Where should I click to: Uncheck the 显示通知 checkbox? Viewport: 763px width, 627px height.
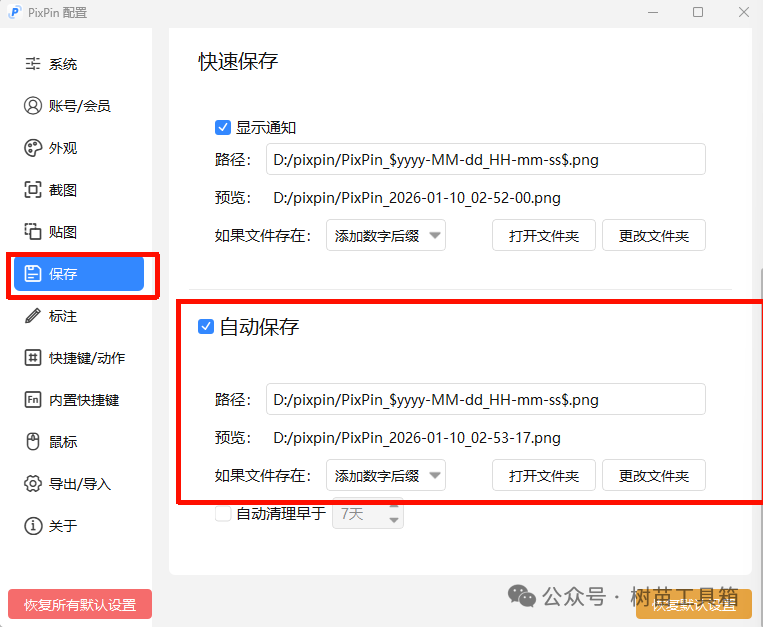[222, 127]
